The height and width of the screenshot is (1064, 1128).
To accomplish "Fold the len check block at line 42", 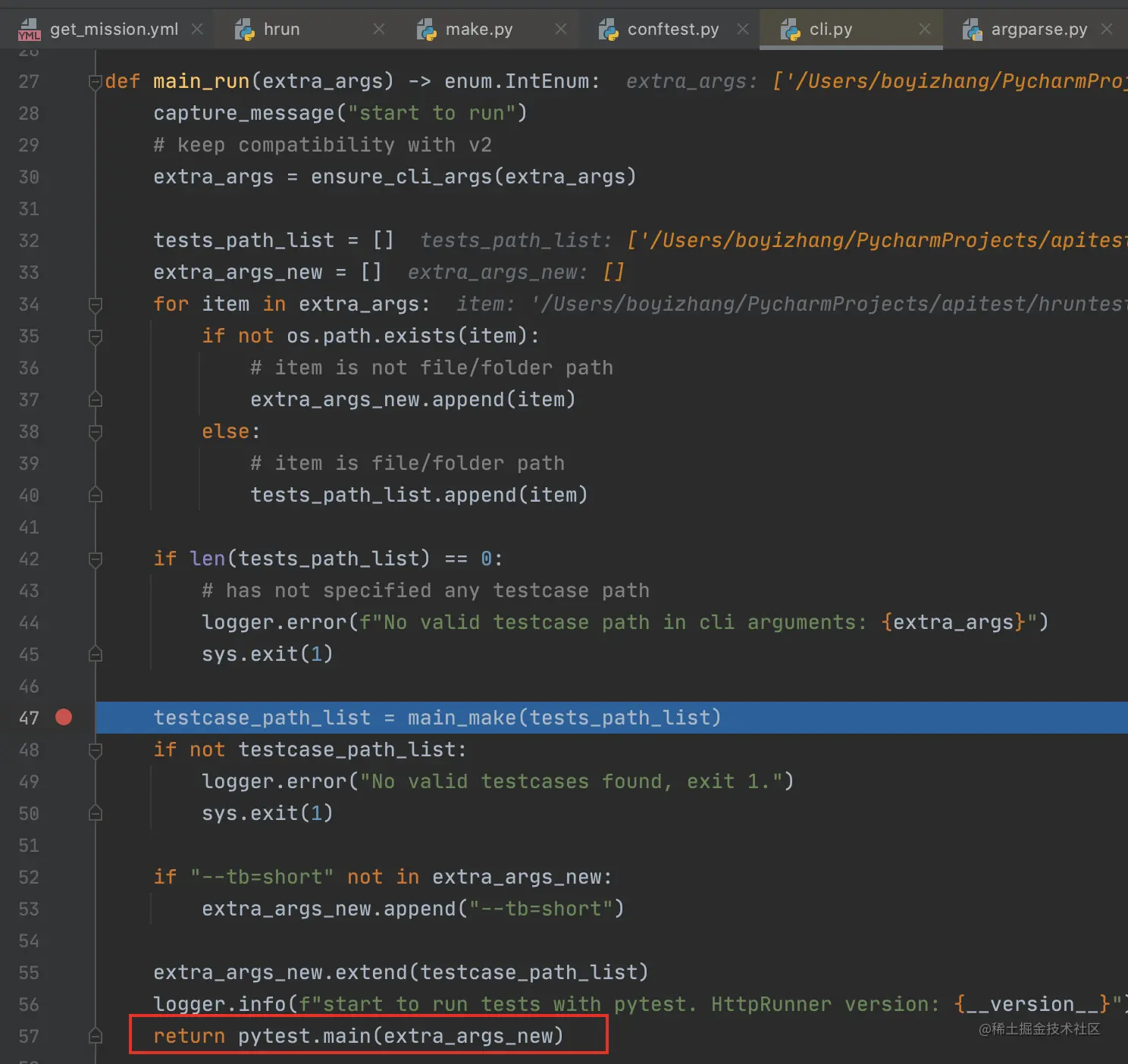I will (96, 559).
